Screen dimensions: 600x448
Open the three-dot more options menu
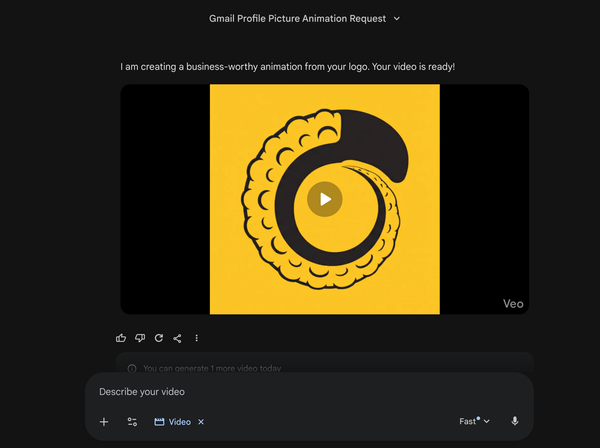196,338
